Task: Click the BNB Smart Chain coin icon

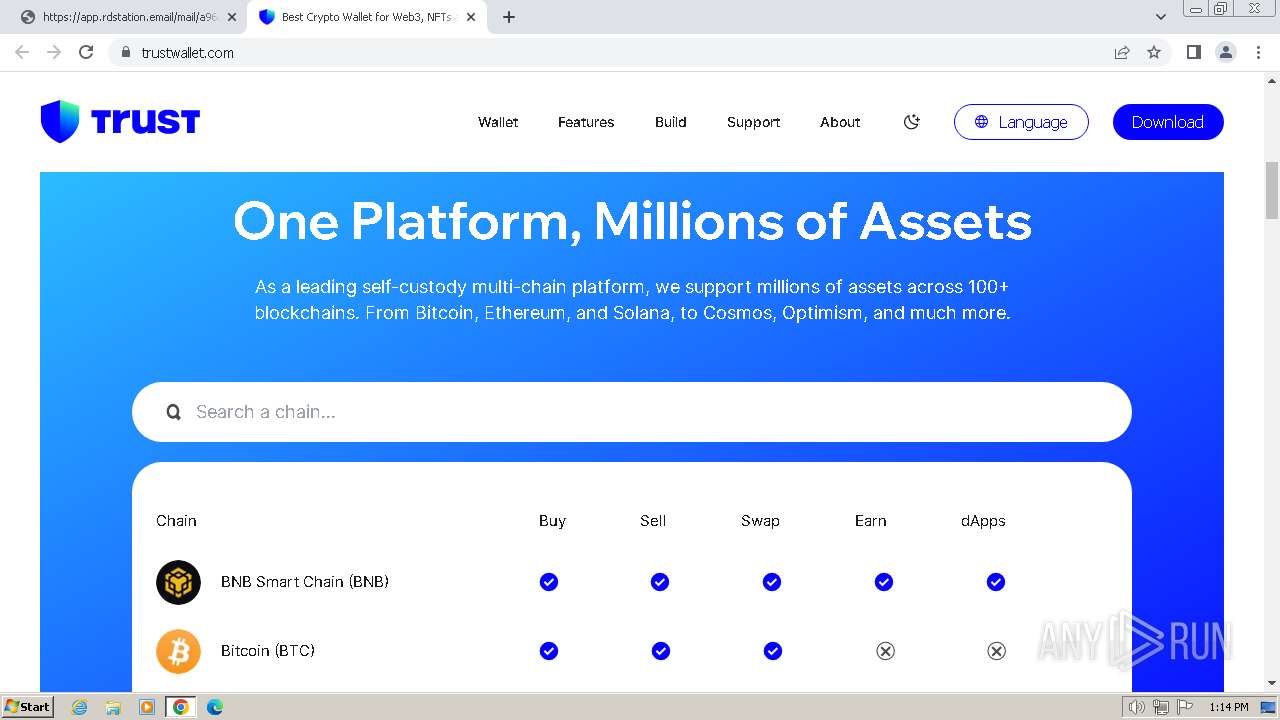Action: 178,582
